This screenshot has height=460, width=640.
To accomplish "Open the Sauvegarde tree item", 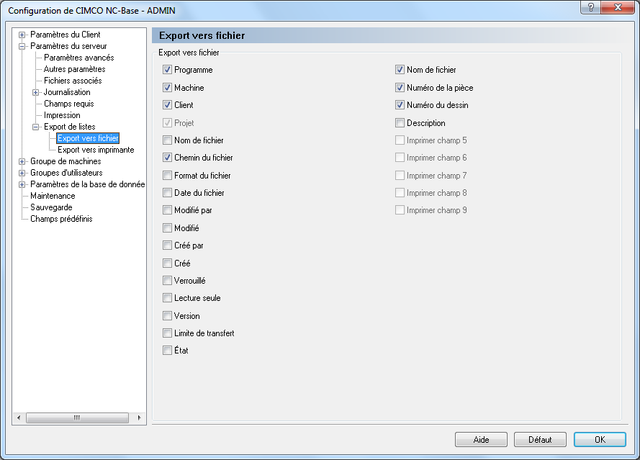I will [x=51, y=207].
